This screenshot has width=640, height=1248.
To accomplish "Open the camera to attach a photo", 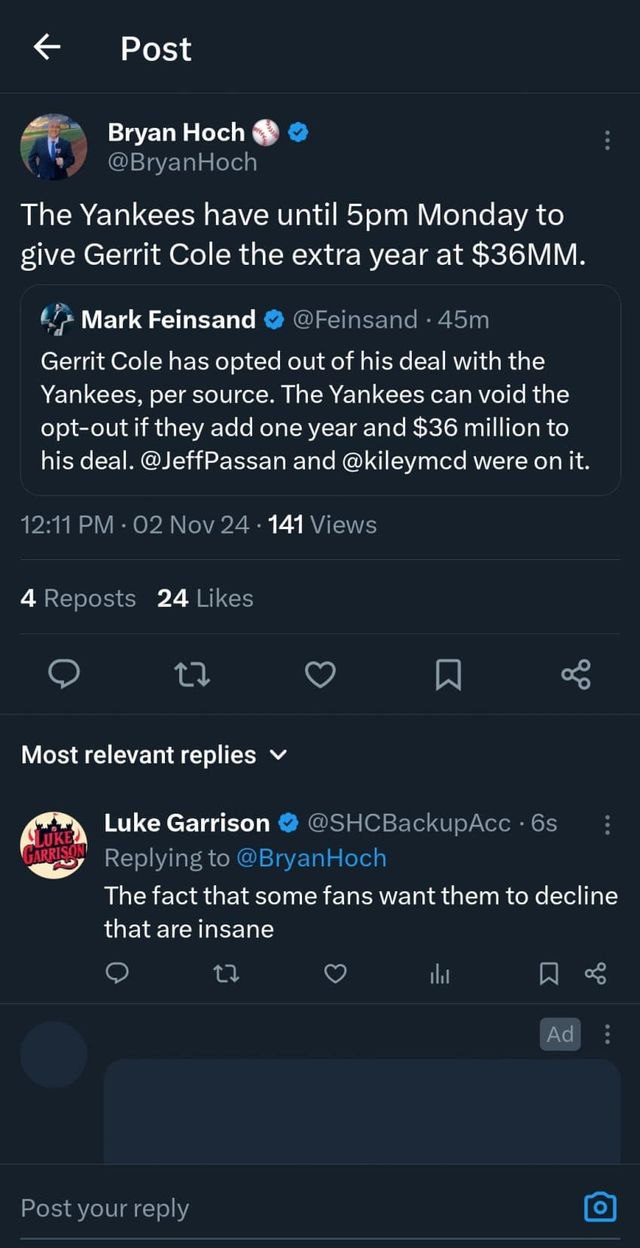I will (x=599, y=1208).
